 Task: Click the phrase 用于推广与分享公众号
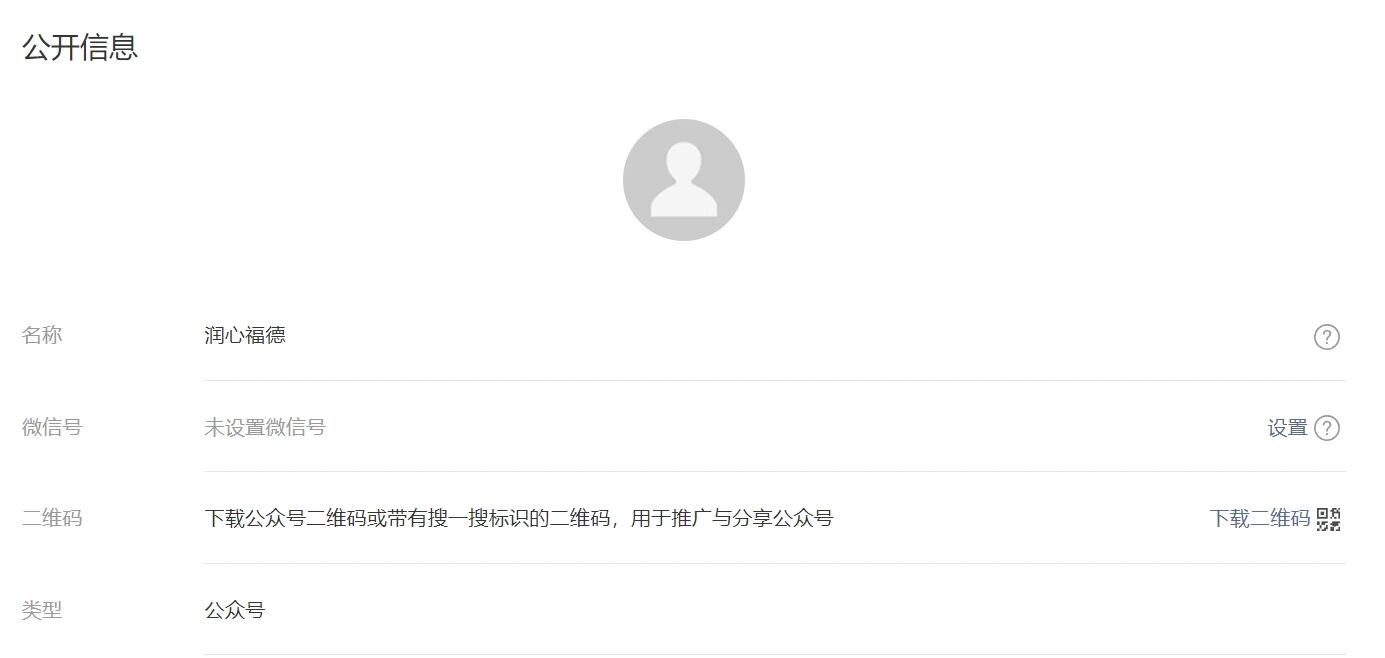coord(732,519)
